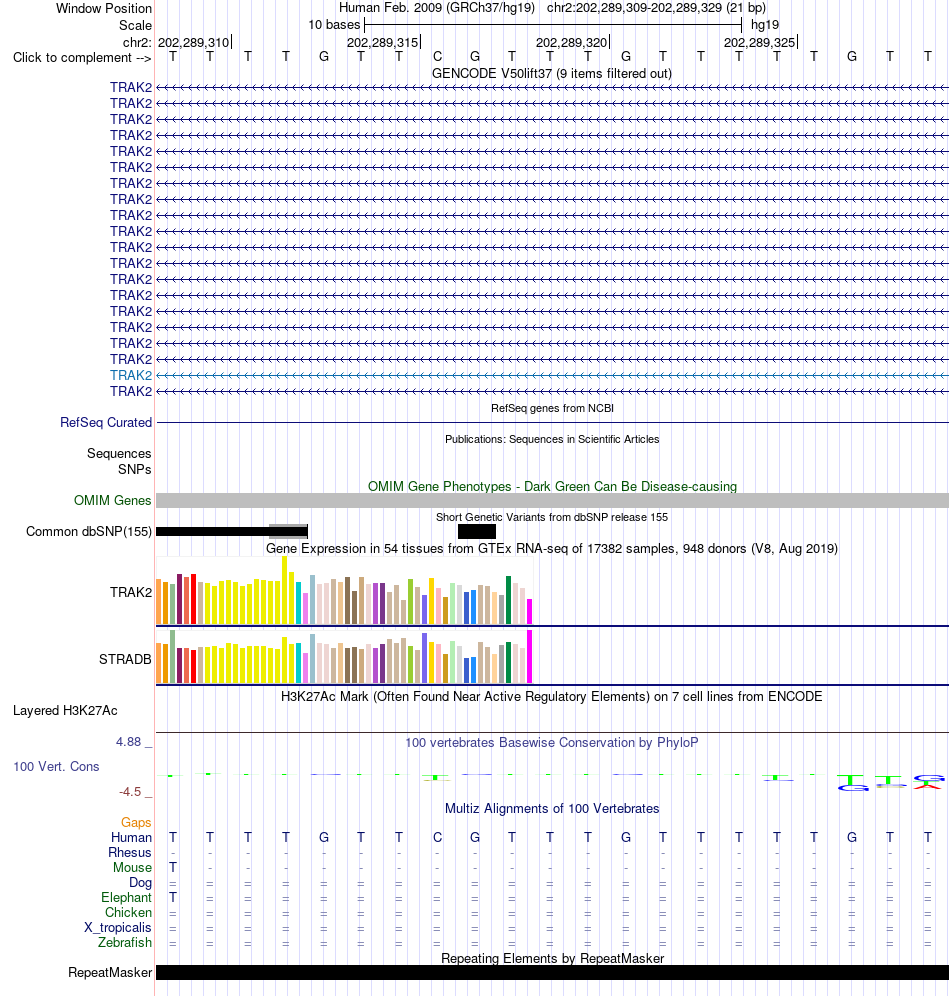Click the magenta bar in the TRAK2 expression chart
The width and height of the screenshot is (950, 996).
(x=530, y=612)
